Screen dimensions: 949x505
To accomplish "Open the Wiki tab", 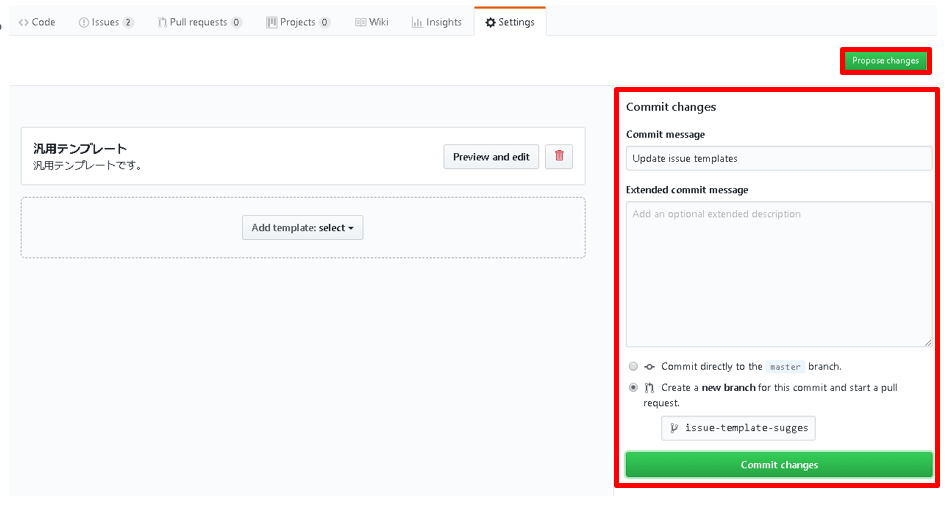I will pyautogui.click(x=372, y=22).
